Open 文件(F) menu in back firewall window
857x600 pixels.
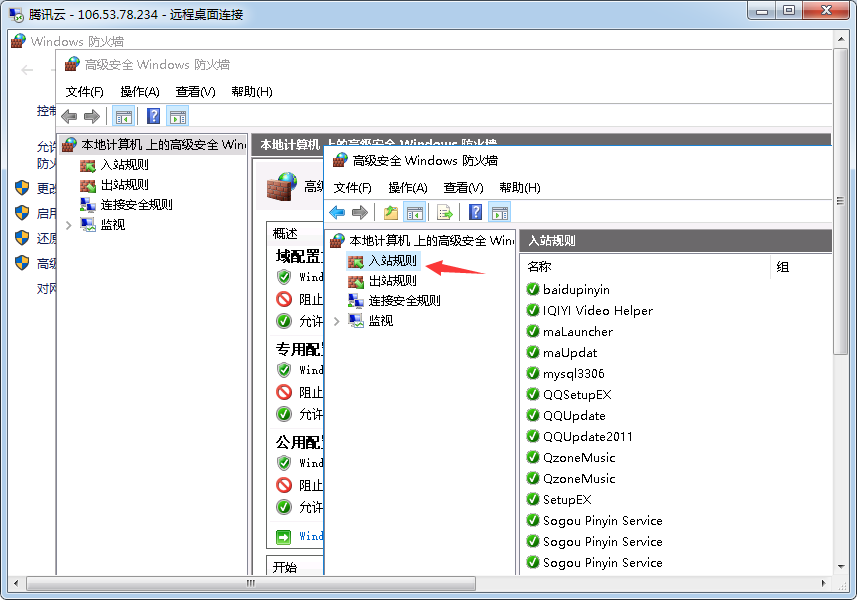tap(85, 91)
